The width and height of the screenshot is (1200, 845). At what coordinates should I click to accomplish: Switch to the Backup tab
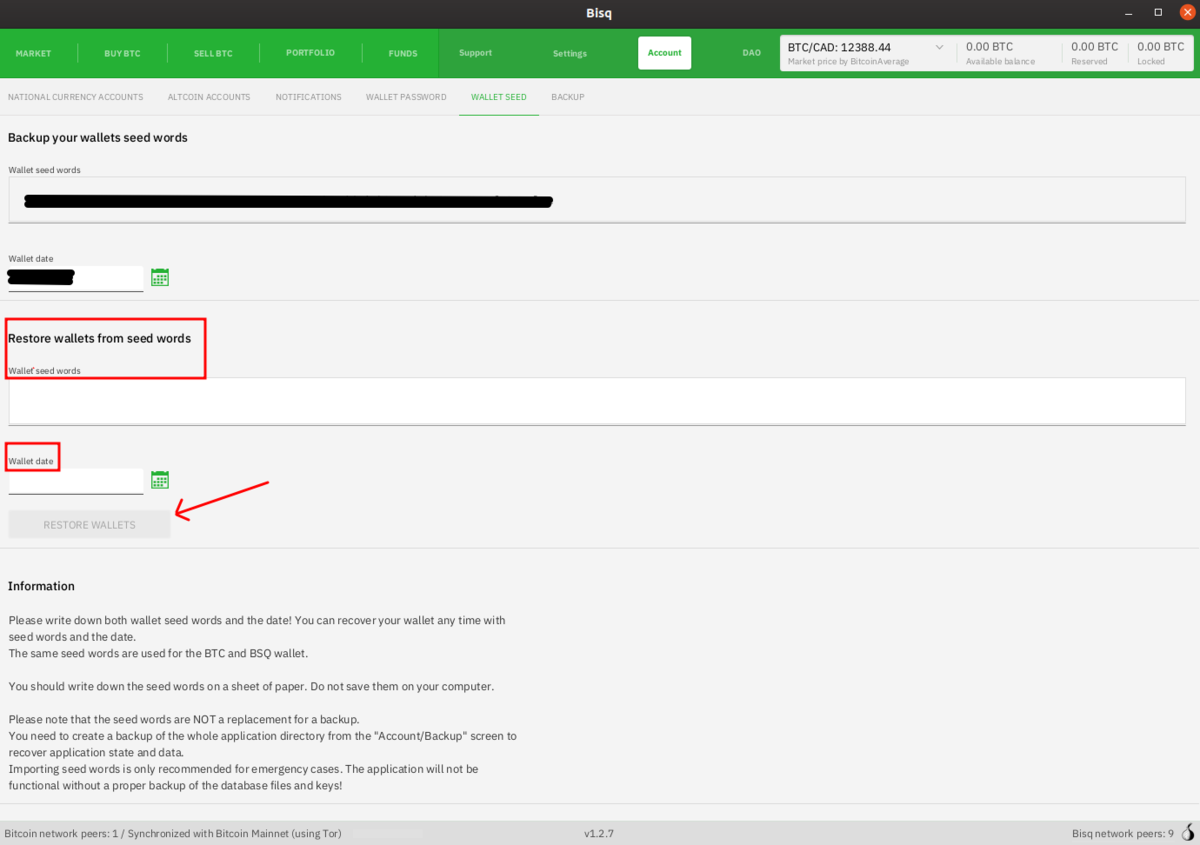567,97
